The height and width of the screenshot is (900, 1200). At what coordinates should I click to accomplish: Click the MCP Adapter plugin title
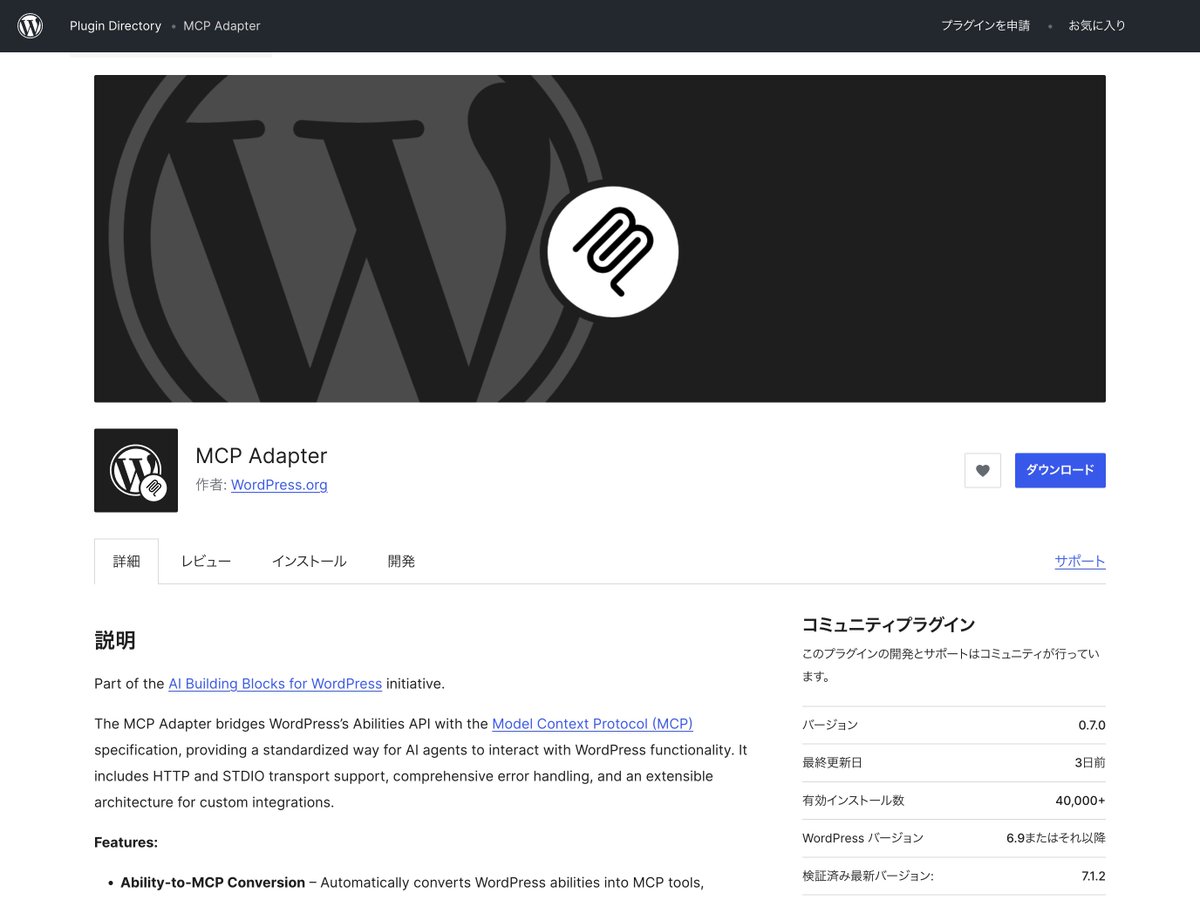[261, 456]
